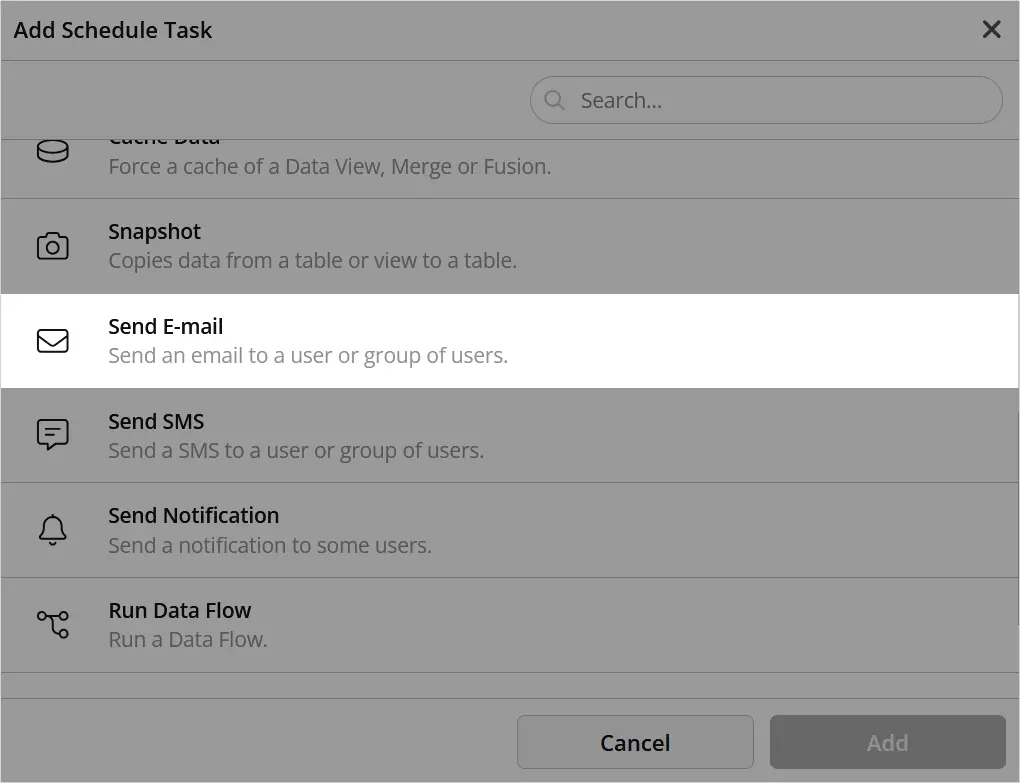1020x783 pixels.
Task: Select the Snapshot task title
Action: click(154, 232)
